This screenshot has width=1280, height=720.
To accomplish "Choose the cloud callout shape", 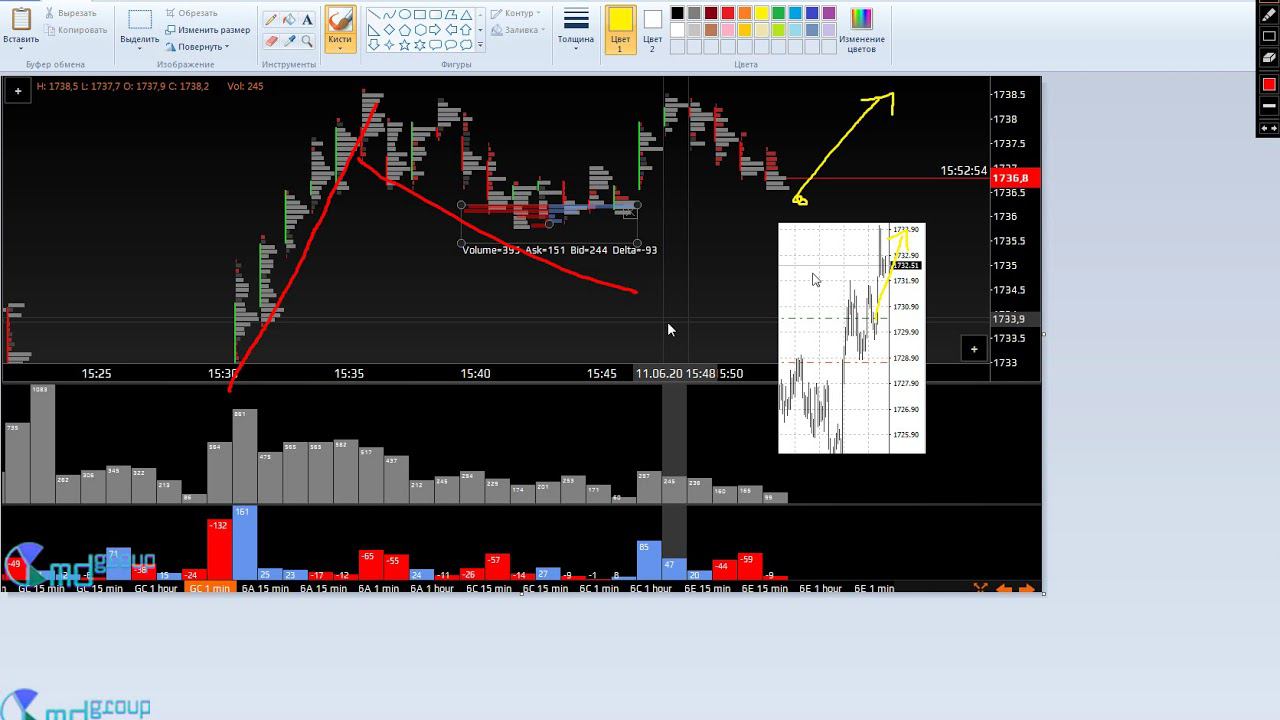I will tap(466, 45).
